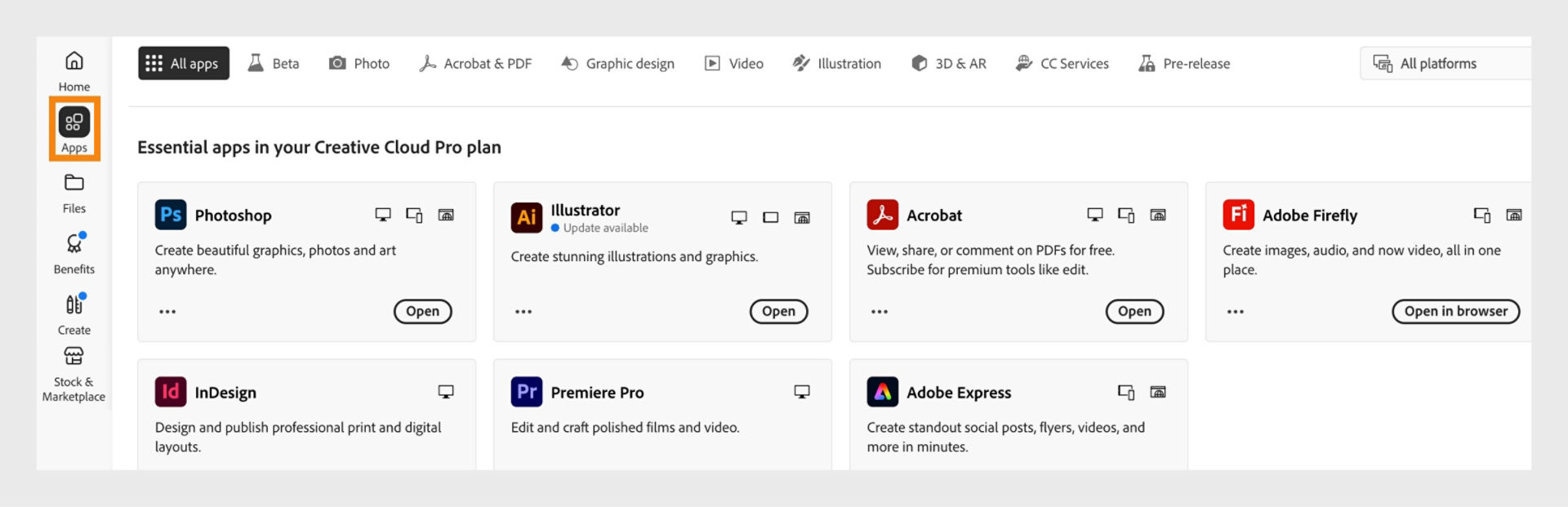Switch to Acrobat & PDF category

point(474,63)
